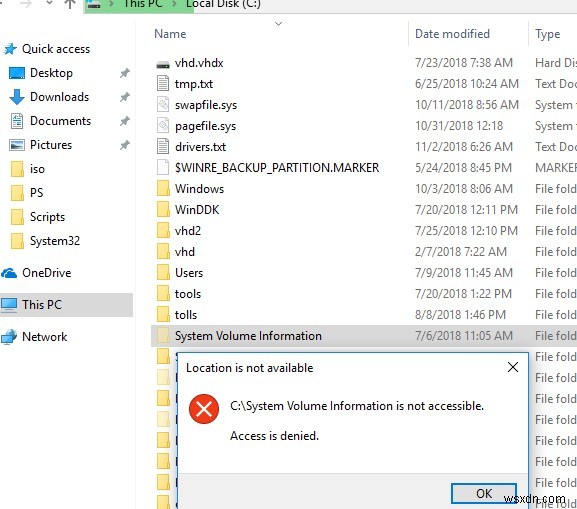
Task: Select the PS folder icon in sidebar
Action: click(17, 193)
